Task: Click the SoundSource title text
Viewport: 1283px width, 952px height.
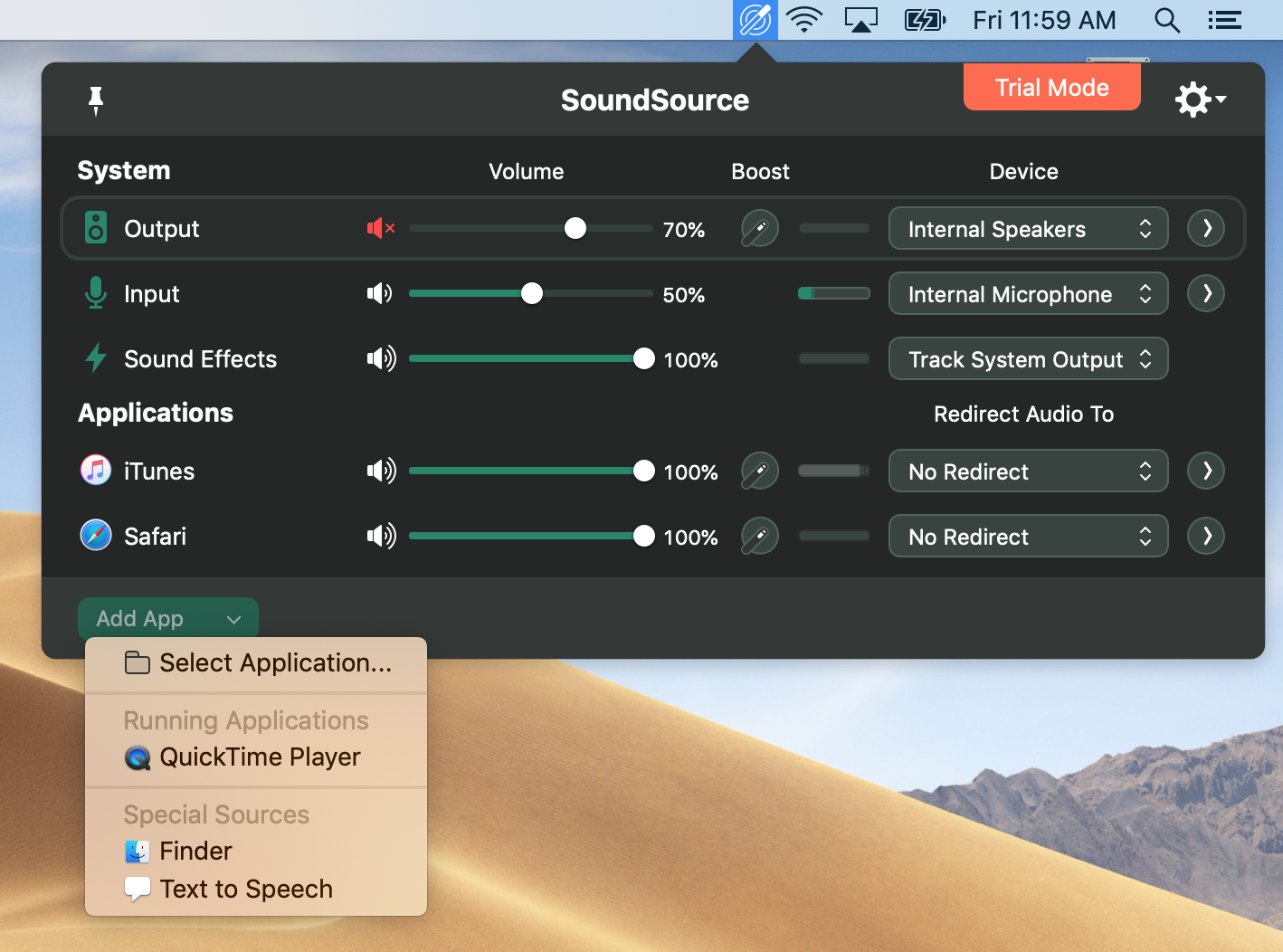Action: tap(655, 100)
